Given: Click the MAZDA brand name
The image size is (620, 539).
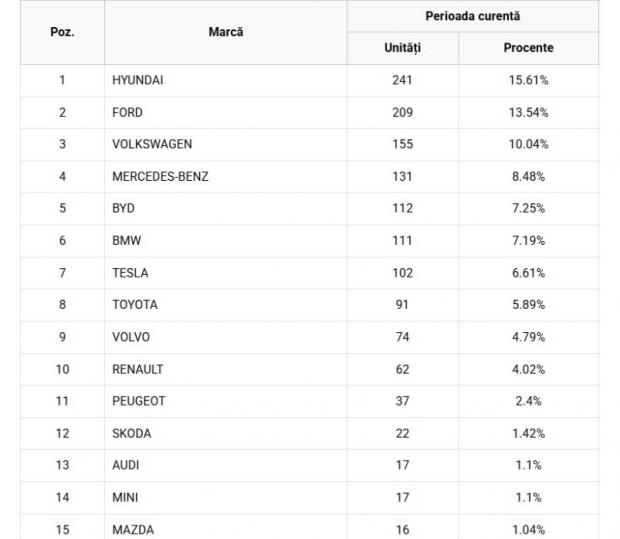Looking at the screenshot, I should pos(133,529).
